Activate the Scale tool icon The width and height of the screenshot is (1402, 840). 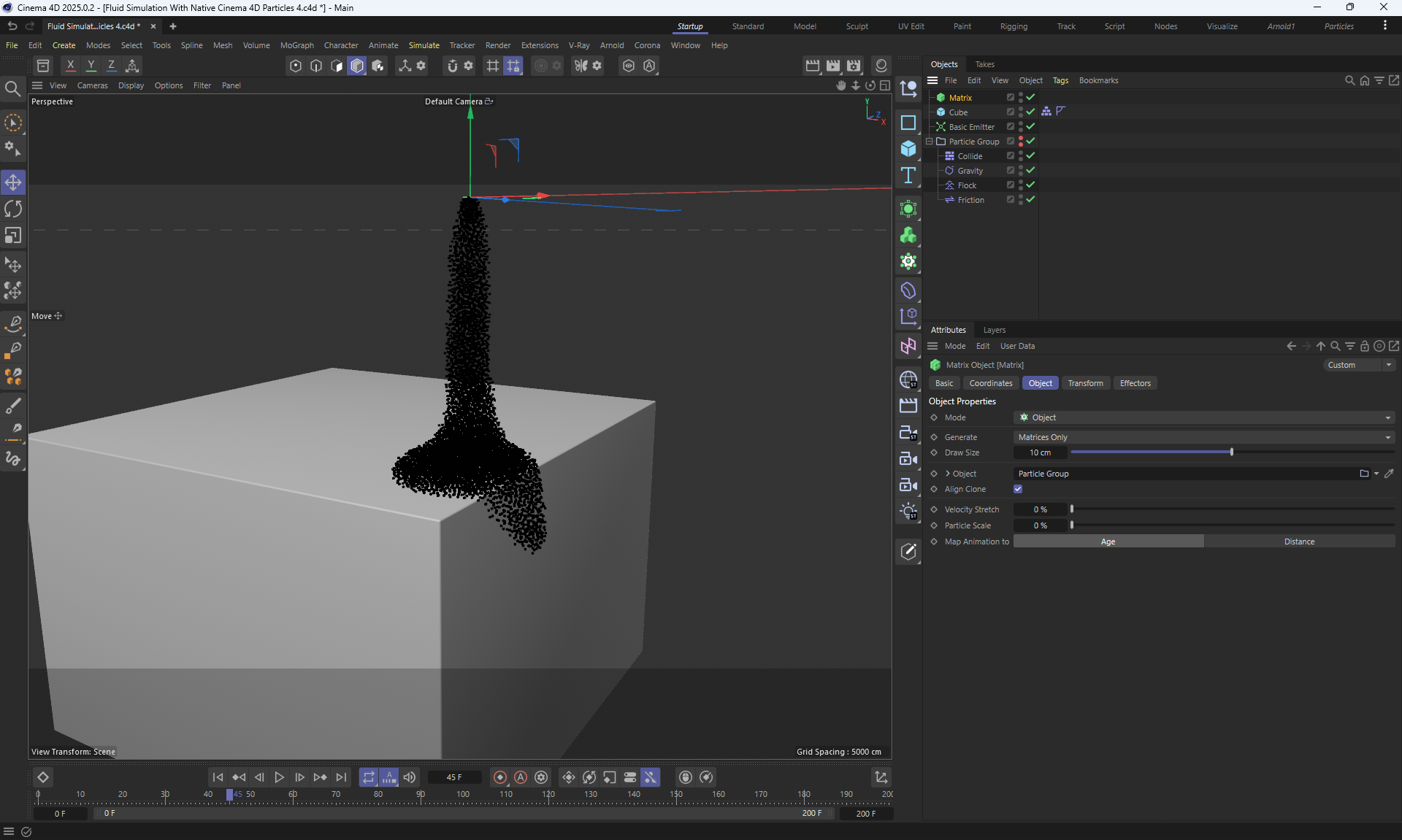(13, 236)
